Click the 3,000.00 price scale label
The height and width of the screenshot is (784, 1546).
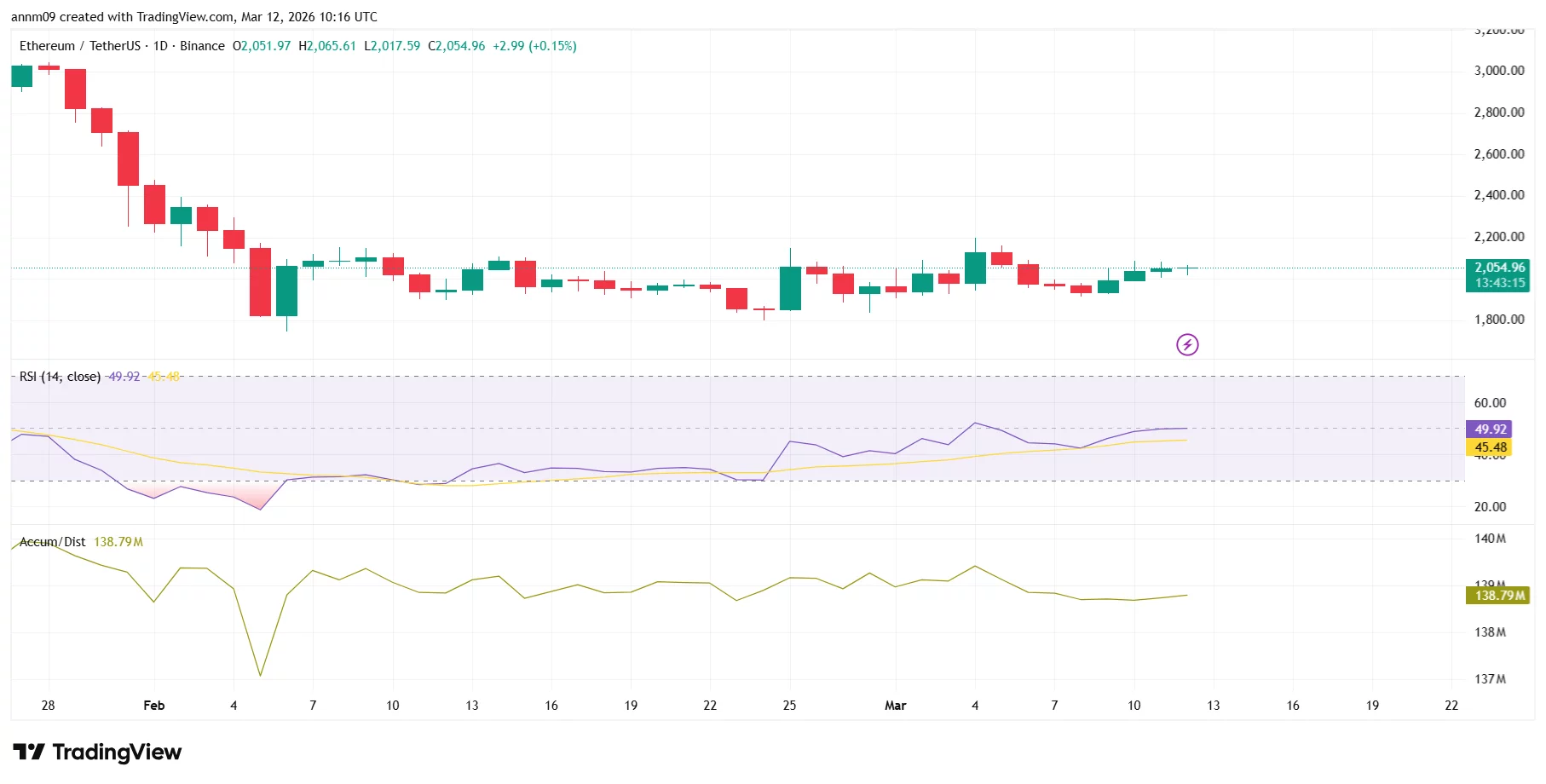click(1500, 72)
